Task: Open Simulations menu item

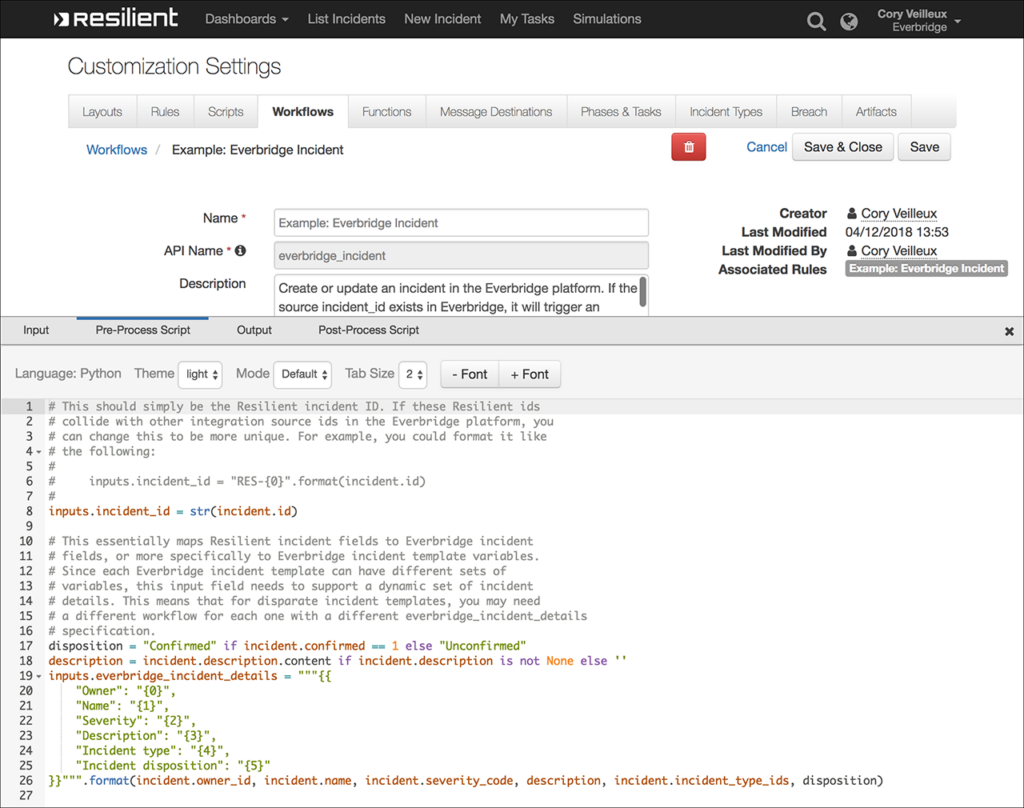Action: click(607, 19)
